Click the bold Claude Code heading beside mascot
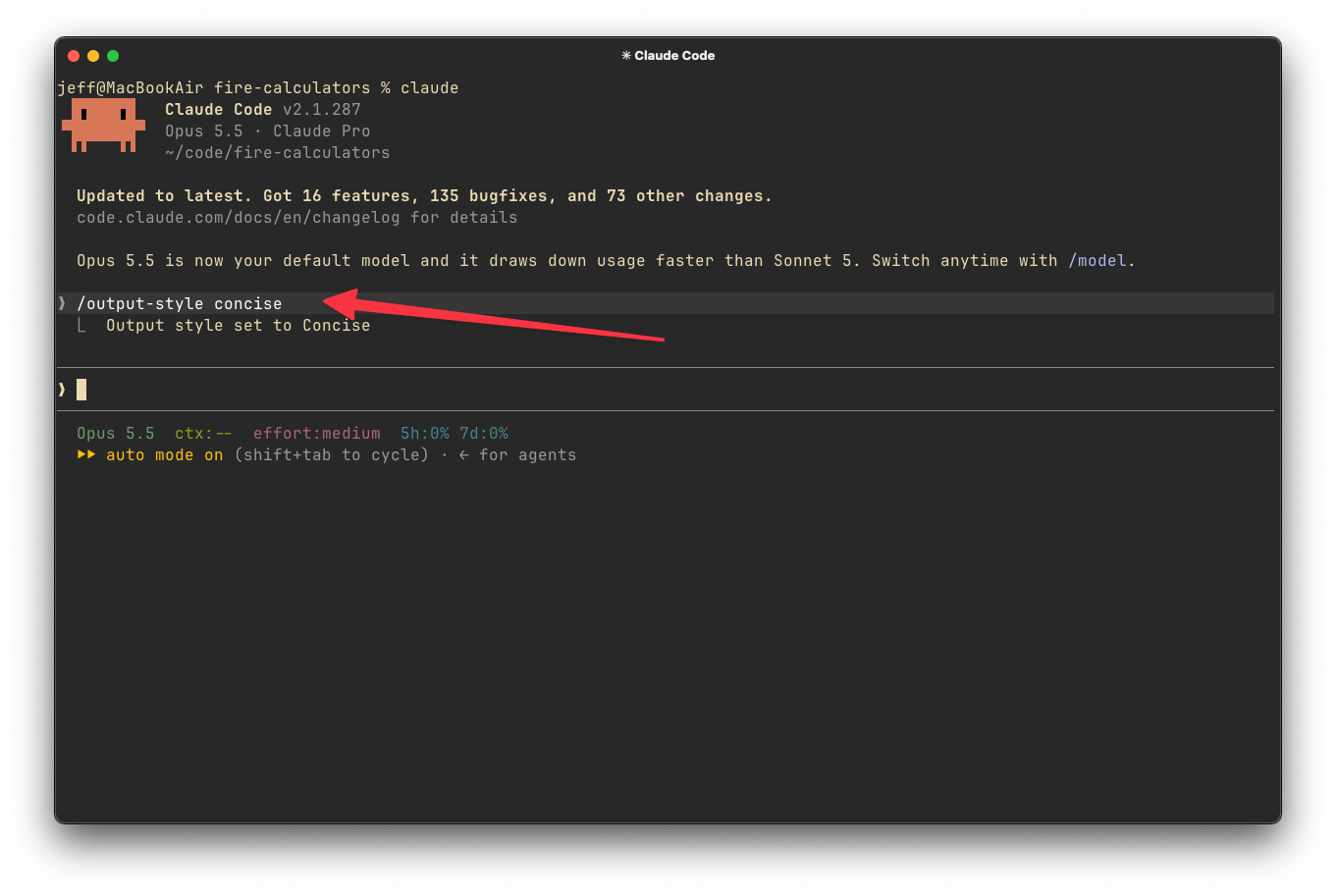This screenshot has height=896, width=1336. click(219, 110)
